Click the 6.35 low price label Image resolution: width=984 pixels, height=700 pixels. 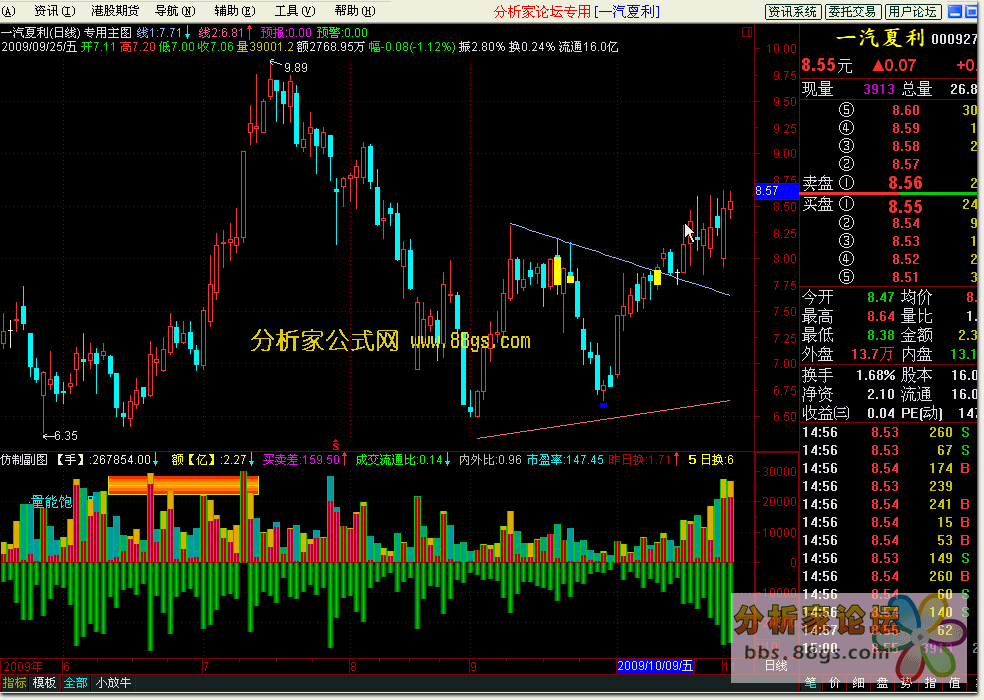pyautogui.click(x=65, y=435)
